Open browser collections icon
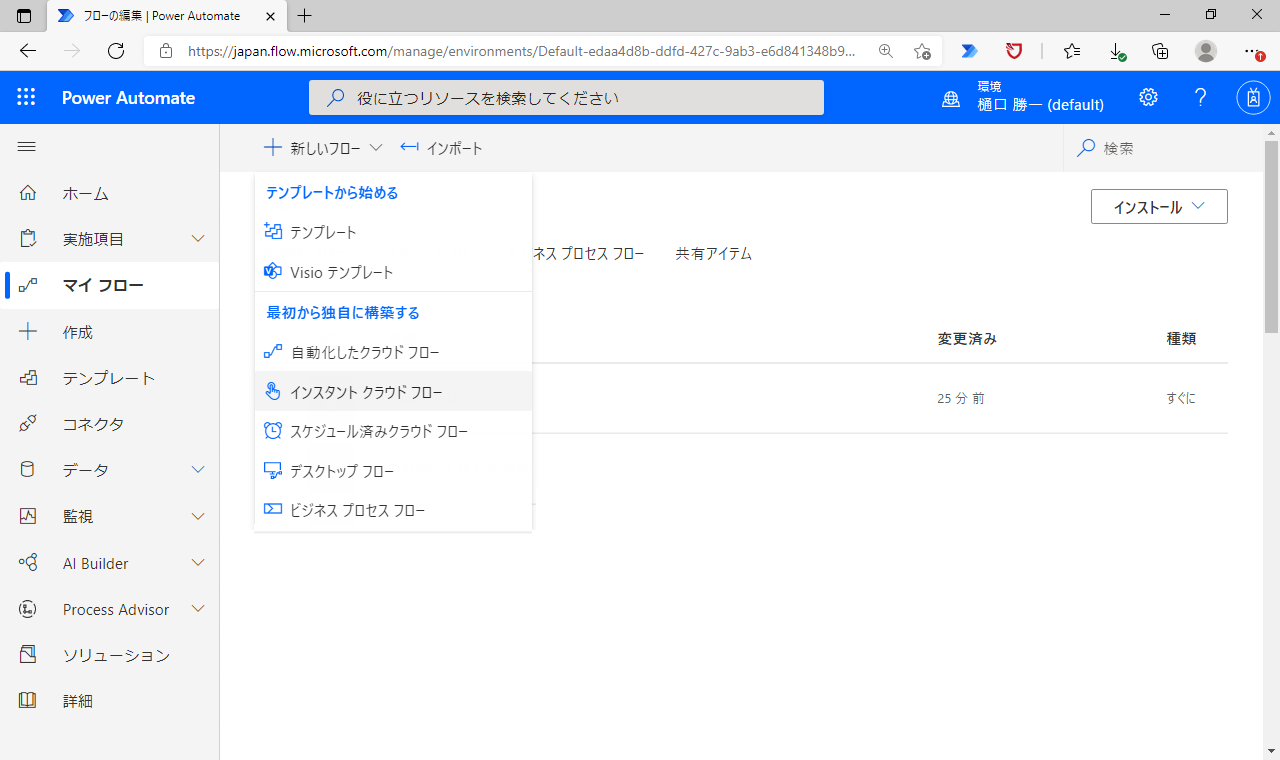 1160,51
